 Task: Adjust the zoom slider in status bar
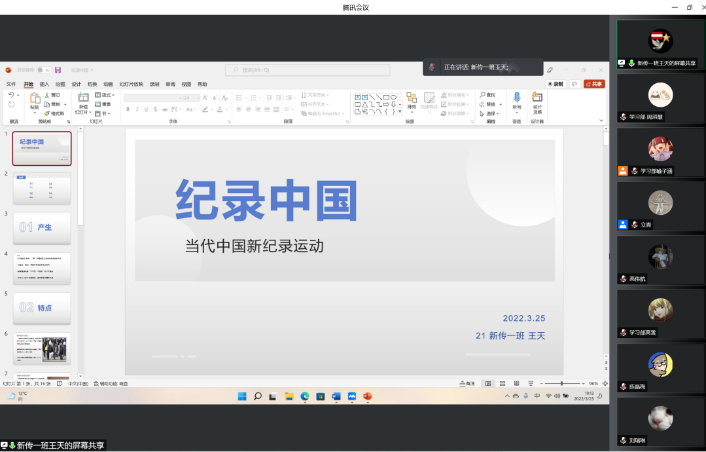[562, 383]
